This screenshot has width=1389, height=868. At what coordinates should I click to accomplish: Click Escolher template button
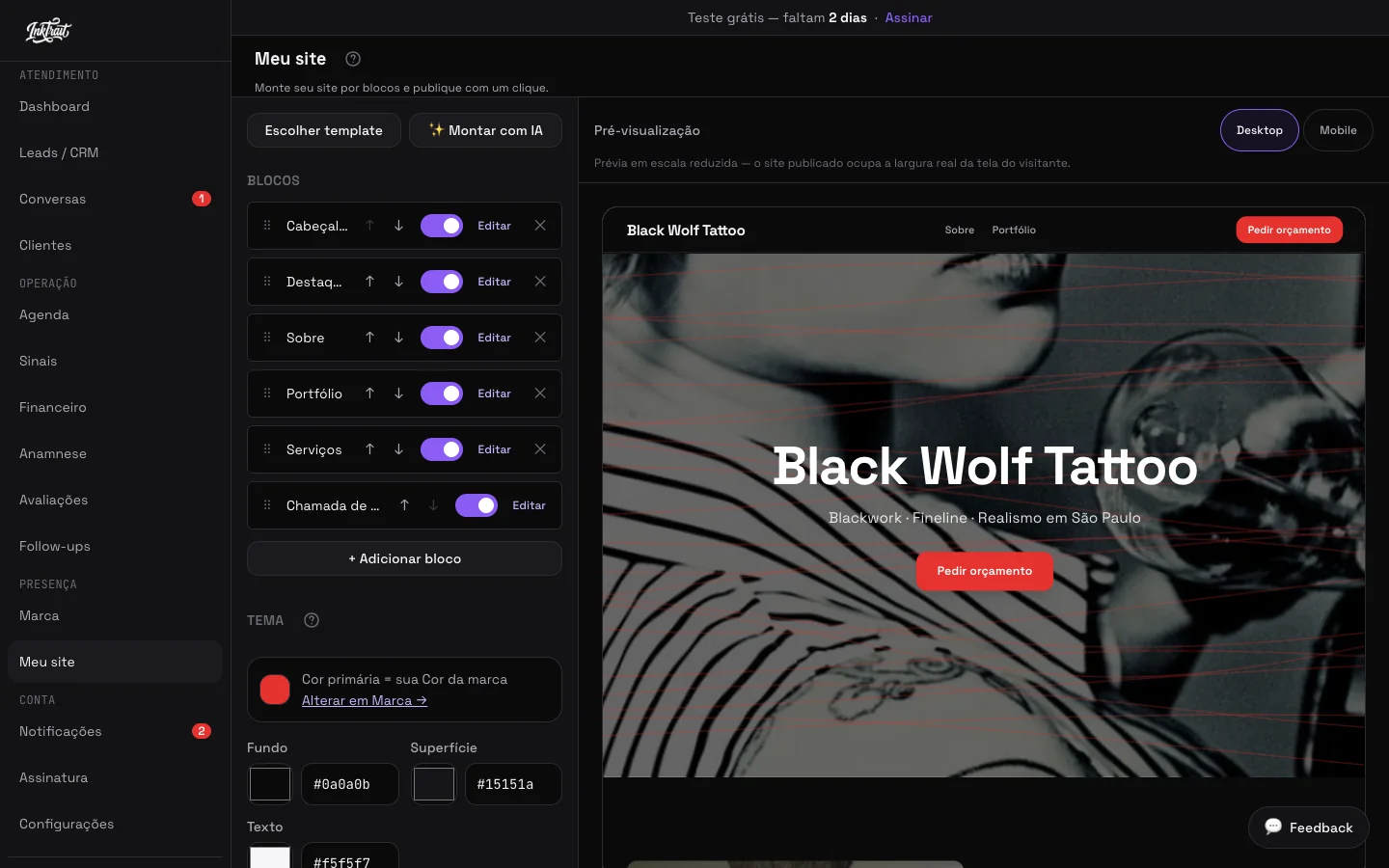[324, 130]
